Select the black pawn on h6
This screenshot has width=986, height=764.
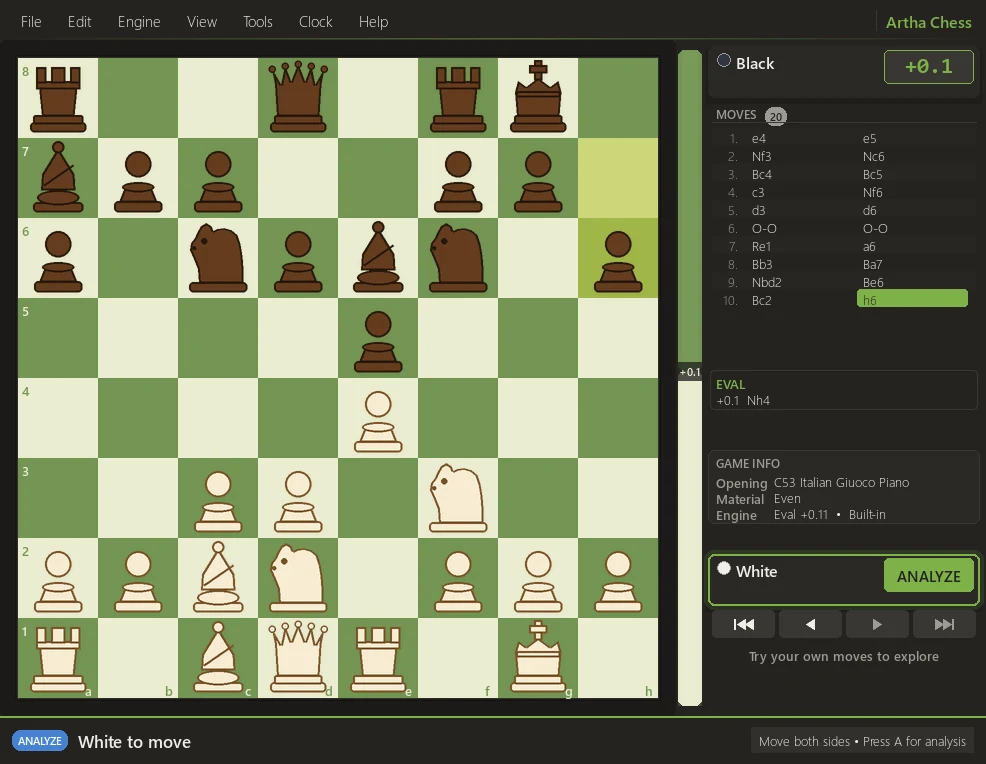click(x=618, y=260)
